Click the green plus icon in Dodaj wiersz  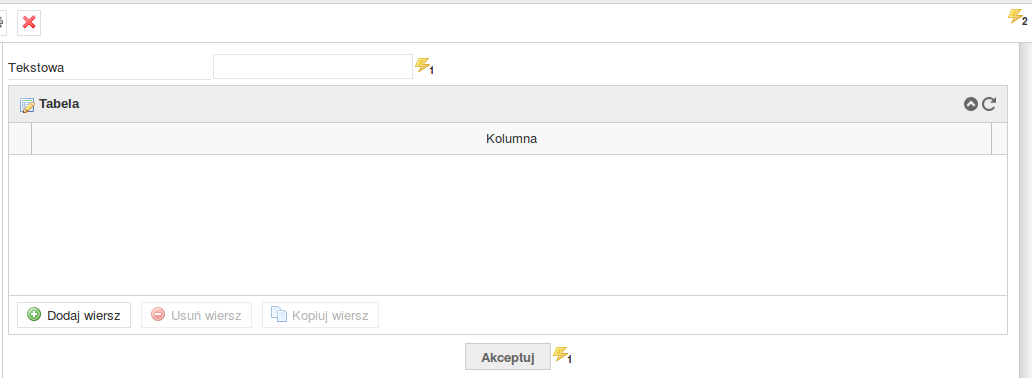click(x=34, y=315)
